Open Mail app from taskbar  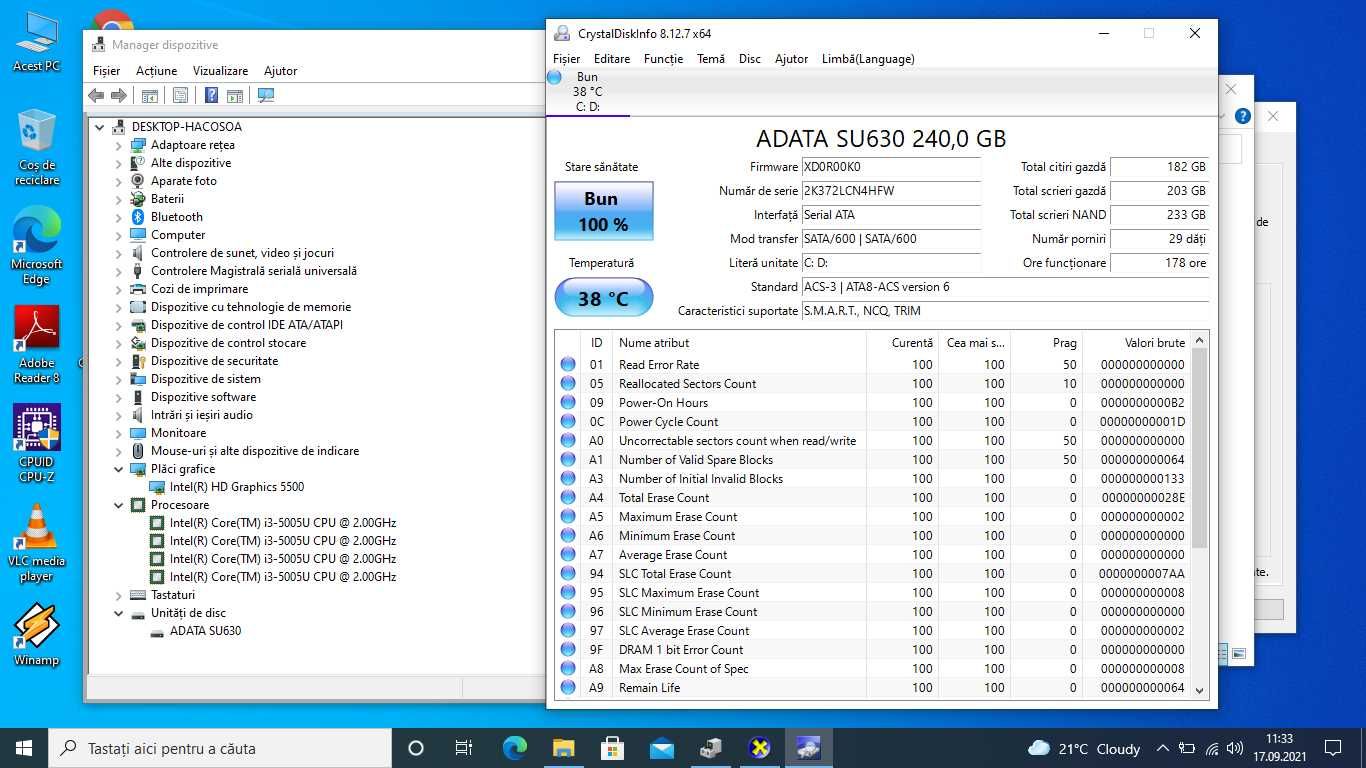[662, 748]
